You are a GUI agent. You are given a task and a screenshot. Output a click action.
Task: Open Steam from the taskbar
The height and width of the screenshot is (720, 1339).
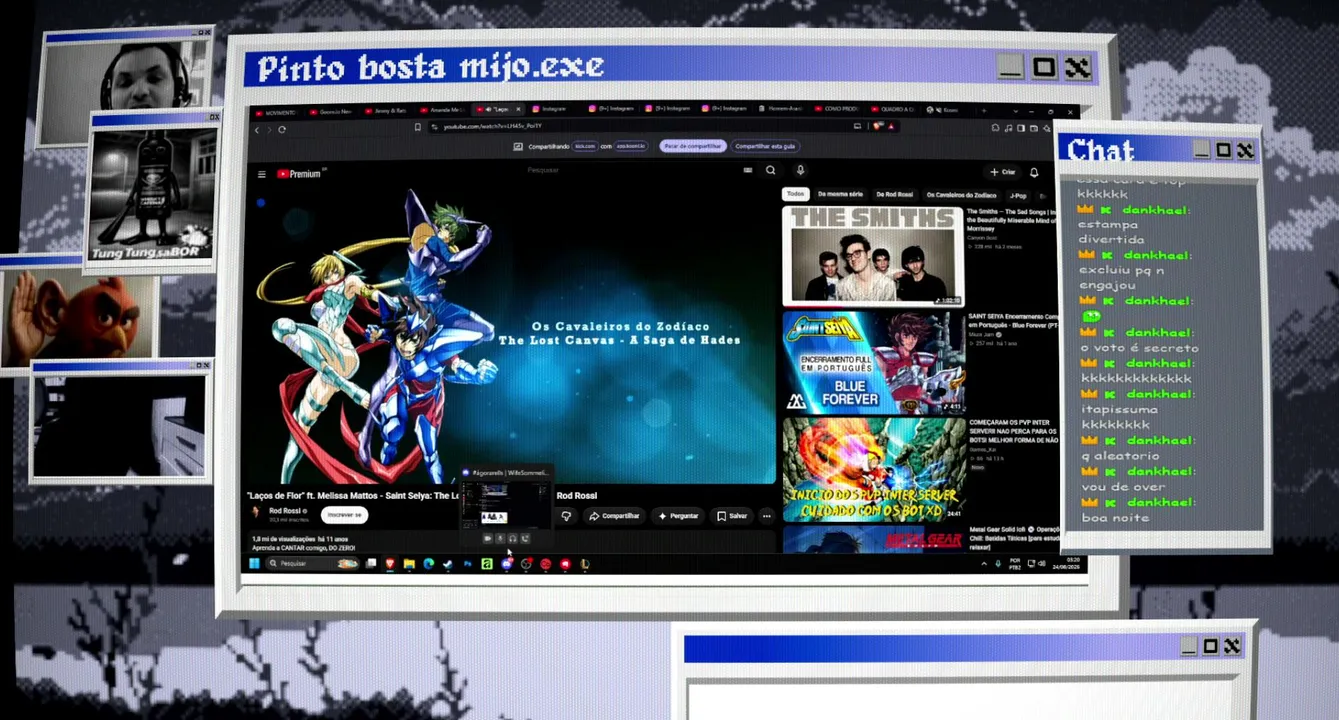448,564
